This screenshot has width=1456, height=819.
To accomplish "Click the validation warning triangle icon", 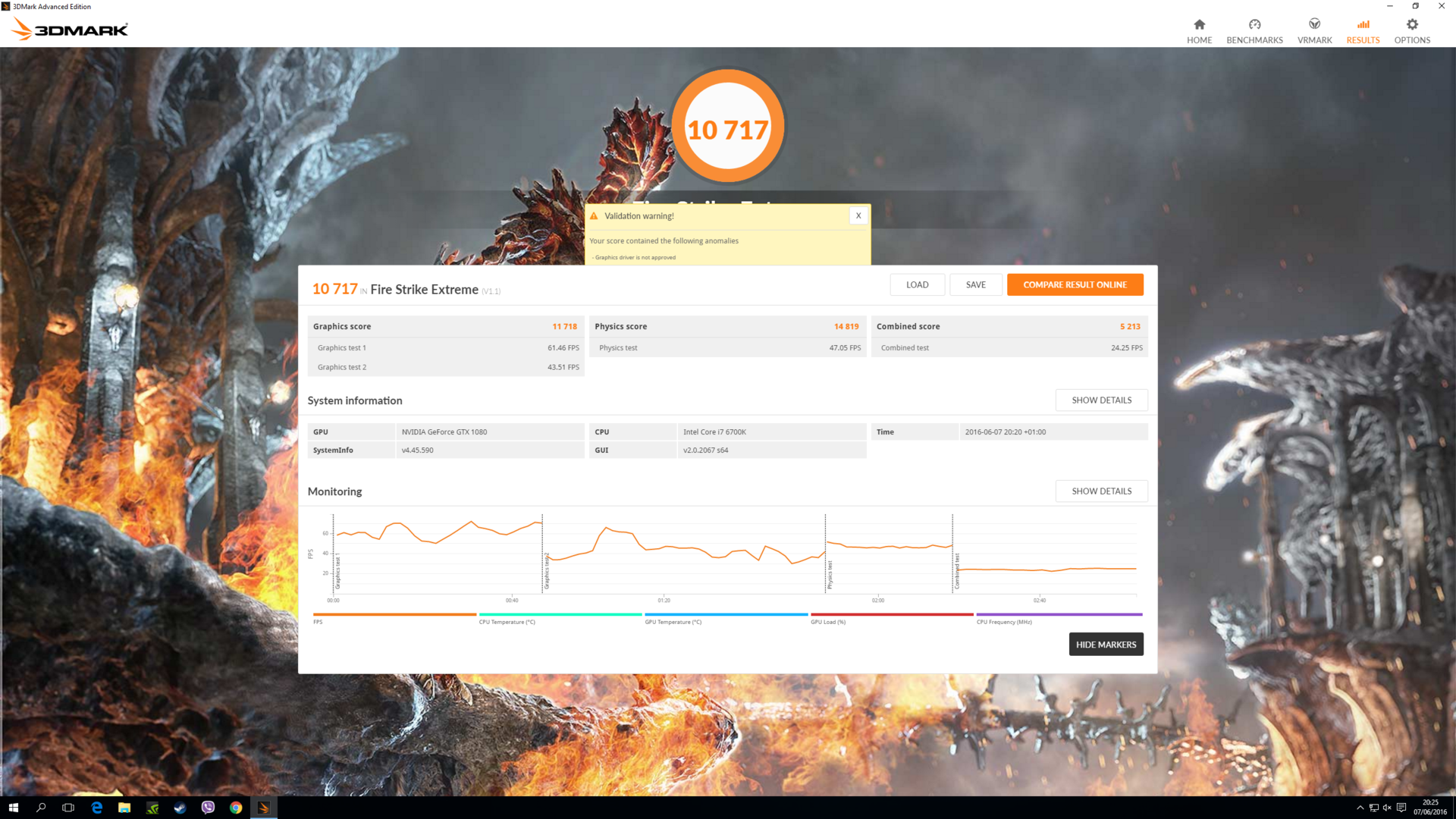I will 594,216.
